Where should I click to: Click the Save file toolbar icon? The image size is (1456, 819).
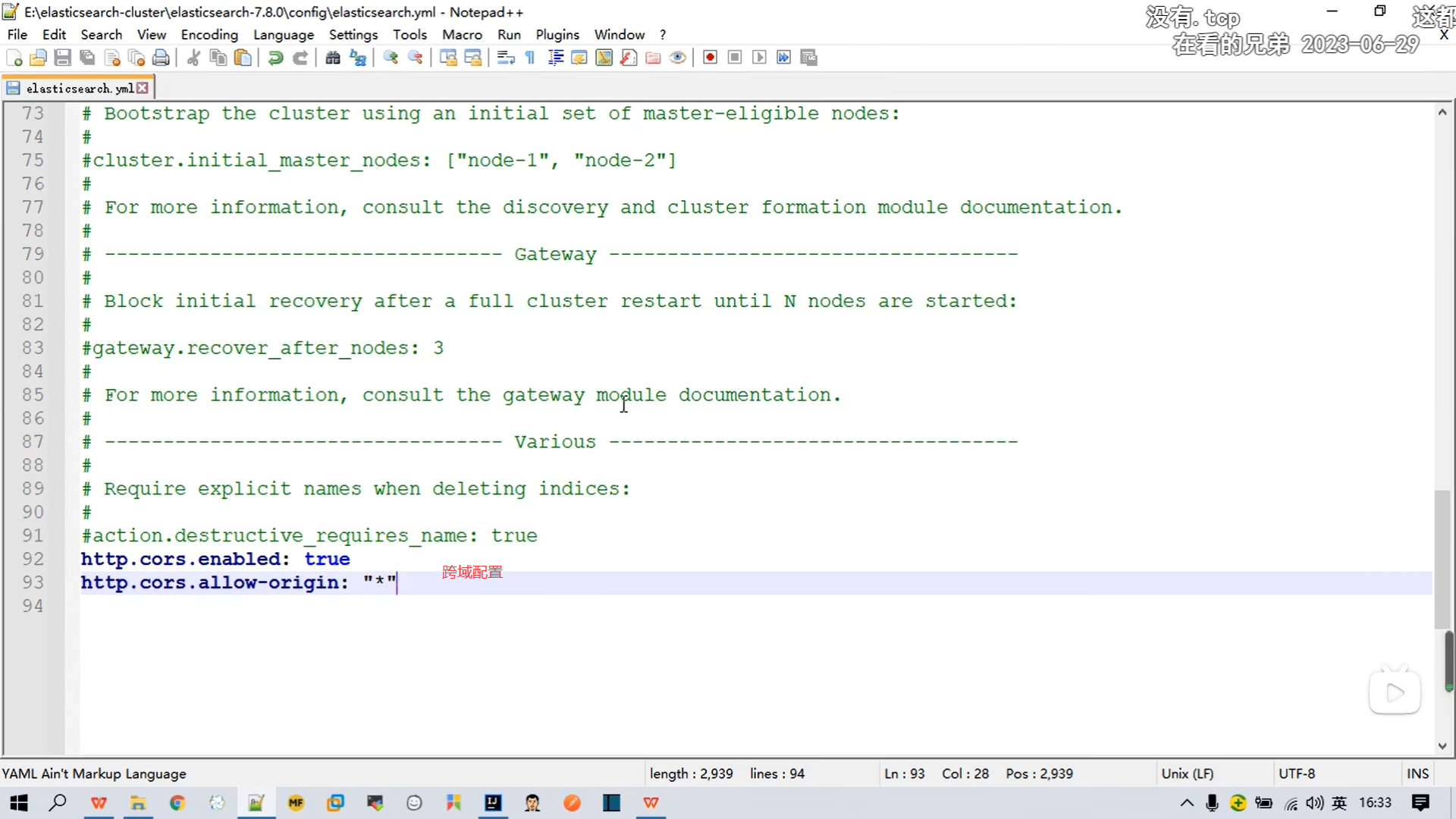pyautogui.click(x=63, y=58)
